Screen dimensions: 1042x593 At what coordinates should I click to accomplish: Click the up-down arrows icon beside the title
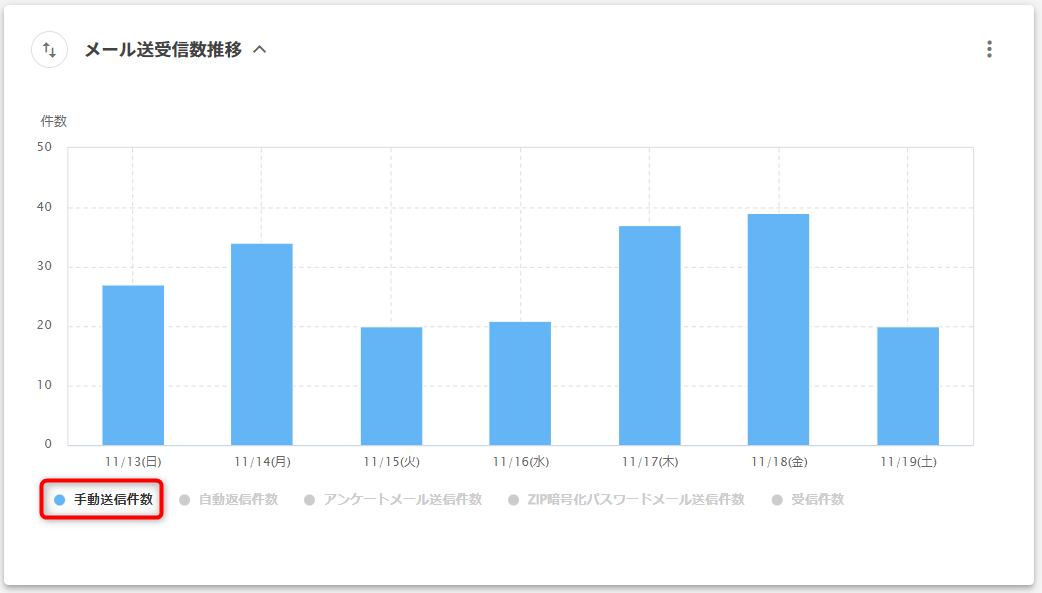tap(49, 49)
